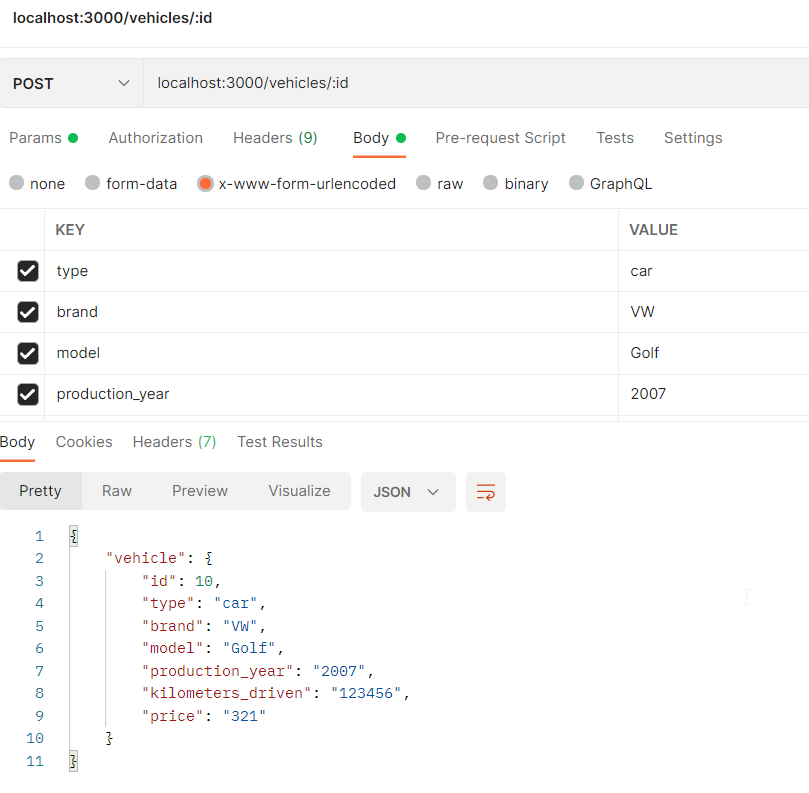Click the "type": "car" response line
Viewport: 809px width, 793px height.
point(204,604)
